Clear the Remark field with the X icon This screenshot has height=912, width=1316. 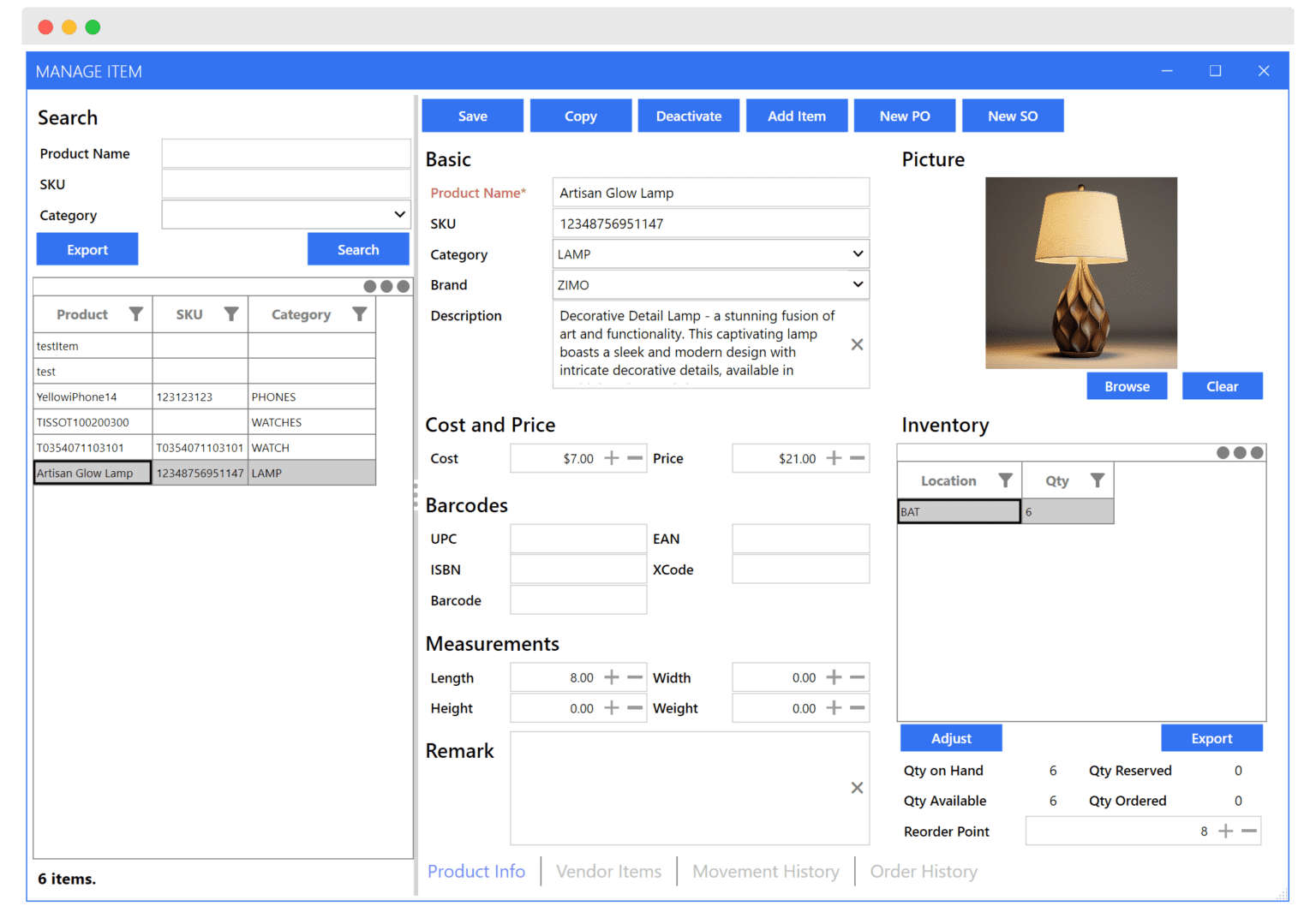[857, 787]
